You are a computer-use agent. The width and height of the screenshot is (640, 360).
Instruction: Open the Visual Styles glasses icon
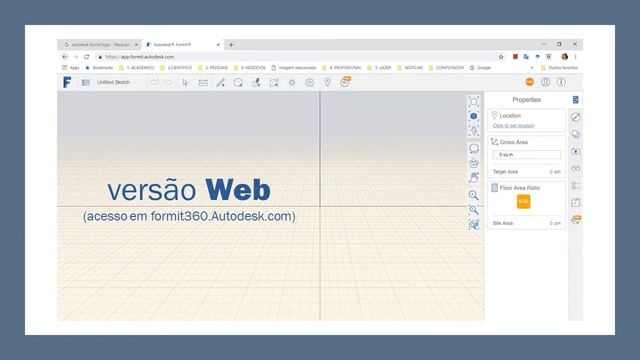(x=576, y=169)
